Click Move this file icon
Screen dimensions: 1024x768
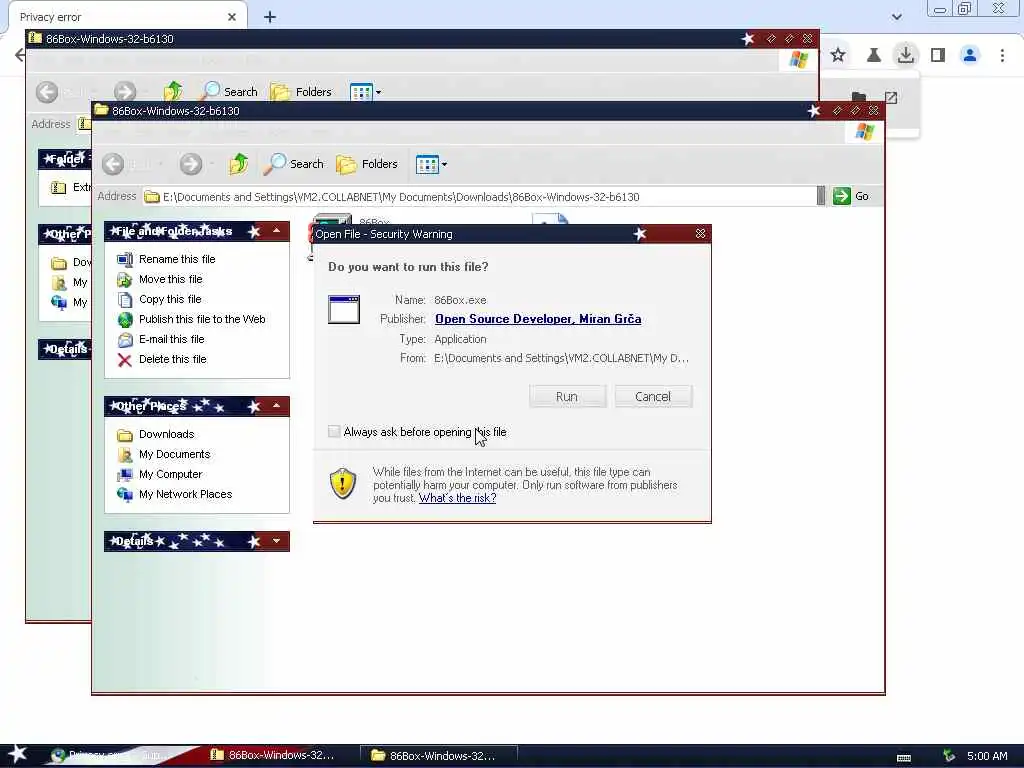125,280
